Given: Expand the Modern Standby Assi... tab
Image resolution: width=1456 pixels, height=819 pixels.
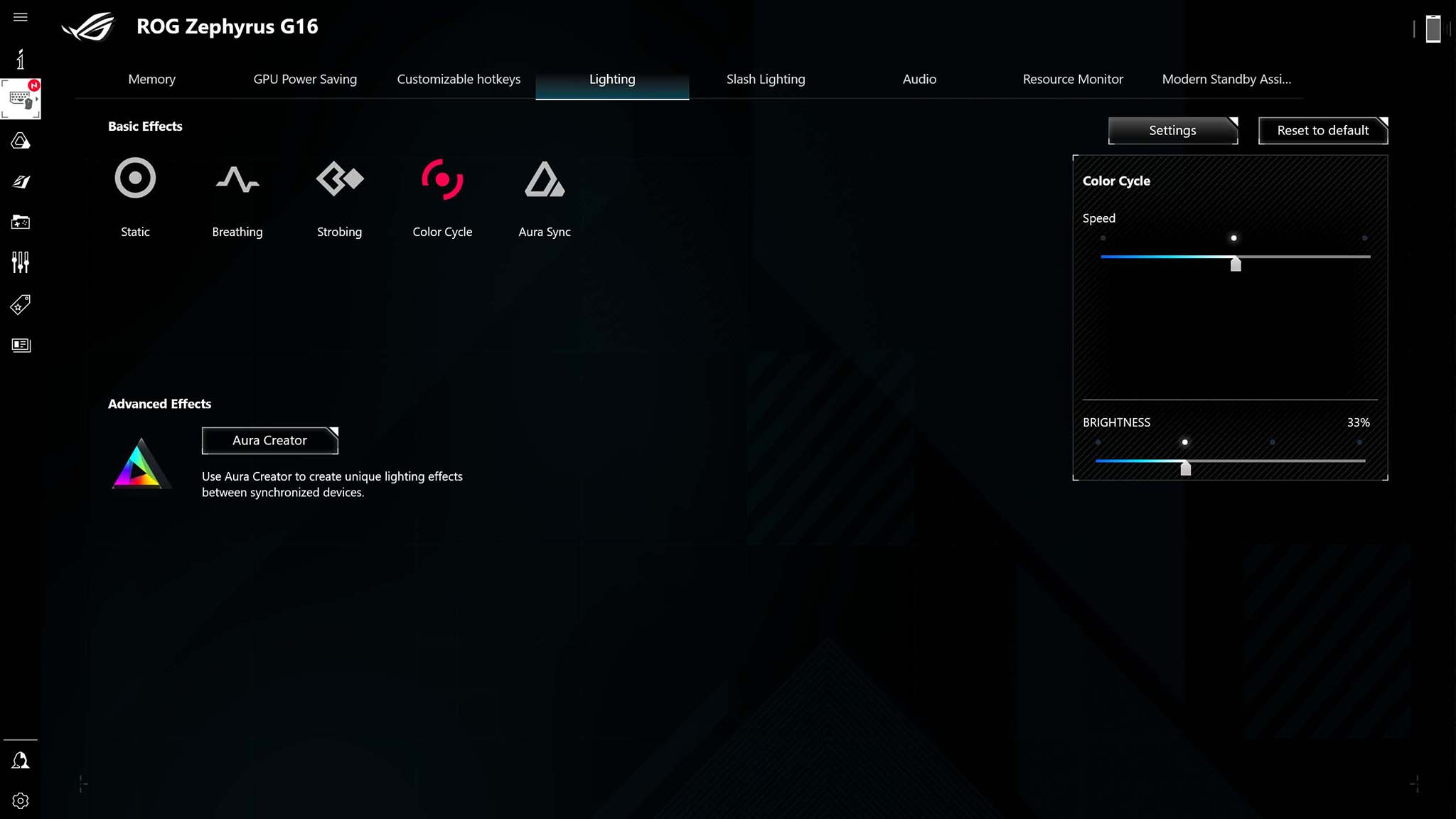Looking at the screenshot, I should click(1226, 79).
